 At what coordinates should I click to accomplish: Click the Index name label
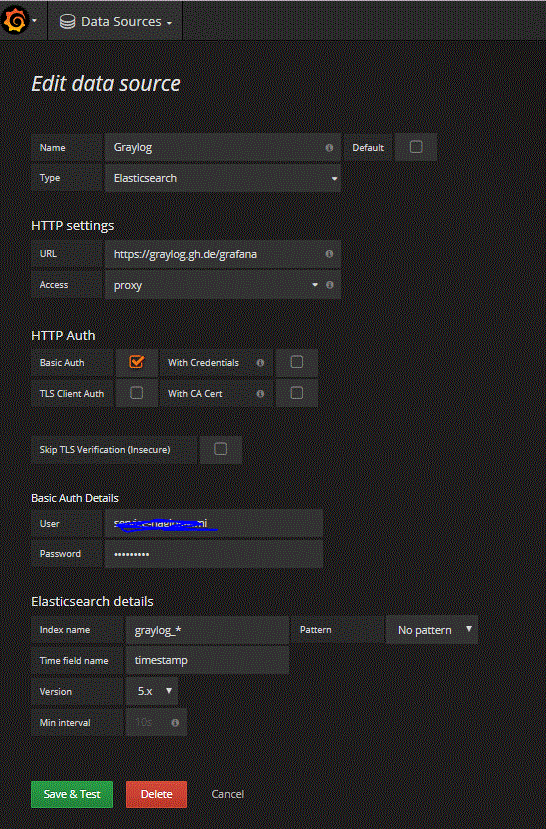pyautogui.click(x=65, y=630)
